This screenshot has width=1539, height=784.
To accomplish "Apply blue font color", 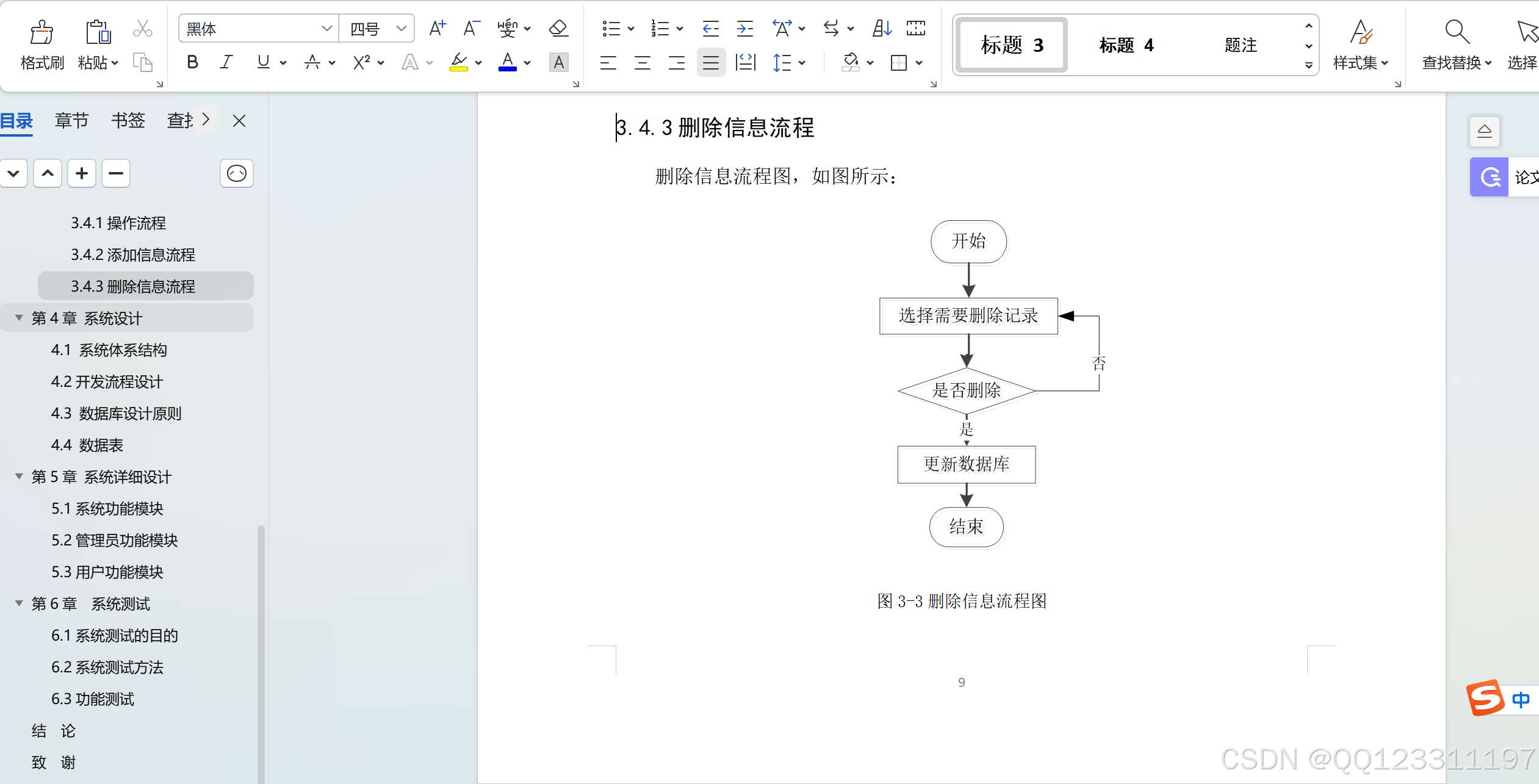I will (508, 62).
